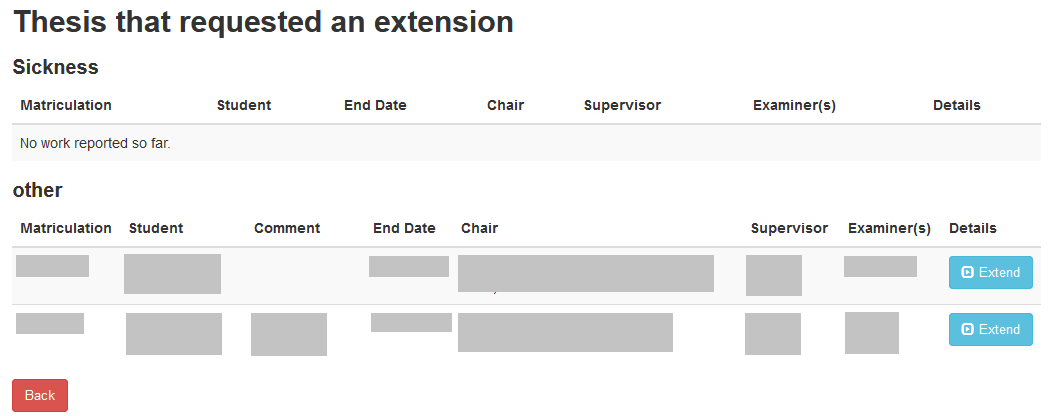Click the End Date header in the other table
Viewport: 1053px width, 416px height.
tap(404, 228)
